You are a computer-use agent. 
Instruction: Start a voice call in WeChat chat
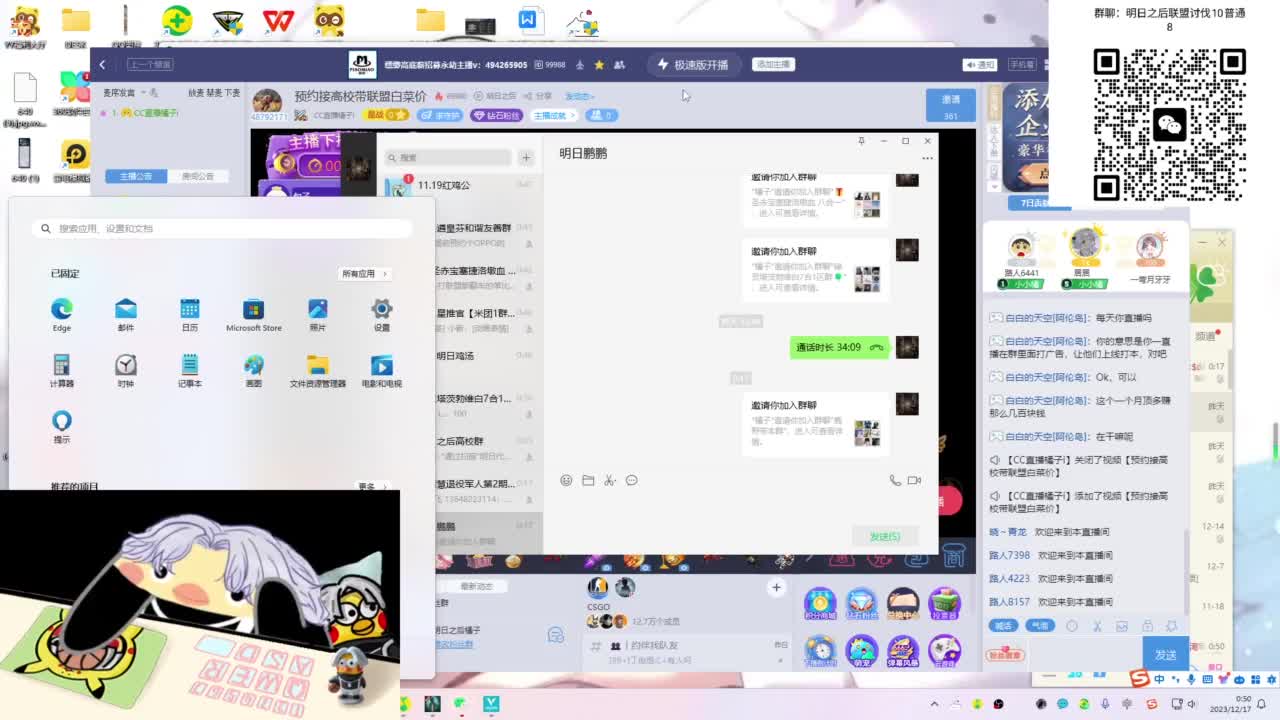coord(895,480)
